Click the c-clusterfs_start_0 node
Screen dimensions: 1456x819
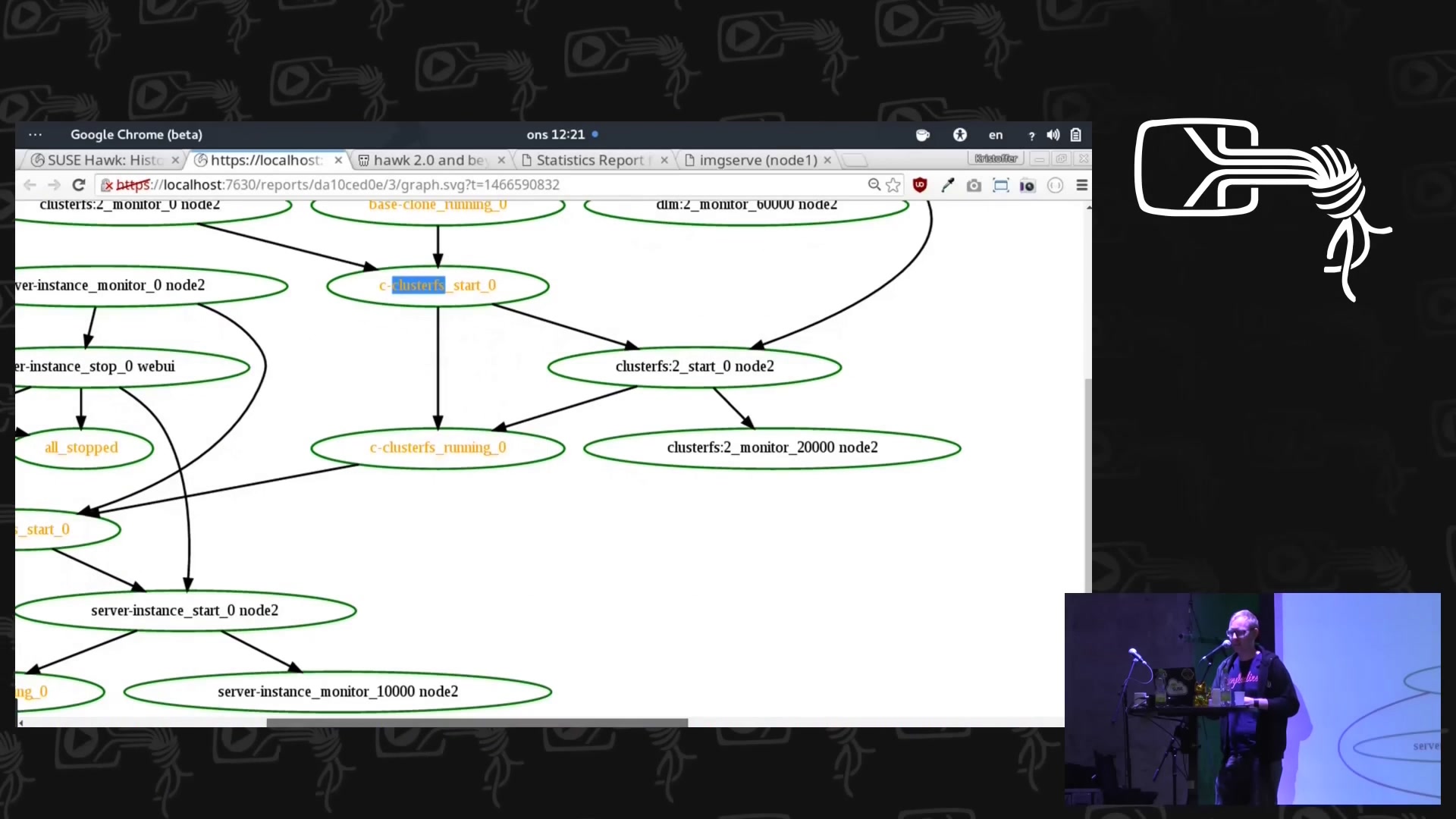point(438,286)
